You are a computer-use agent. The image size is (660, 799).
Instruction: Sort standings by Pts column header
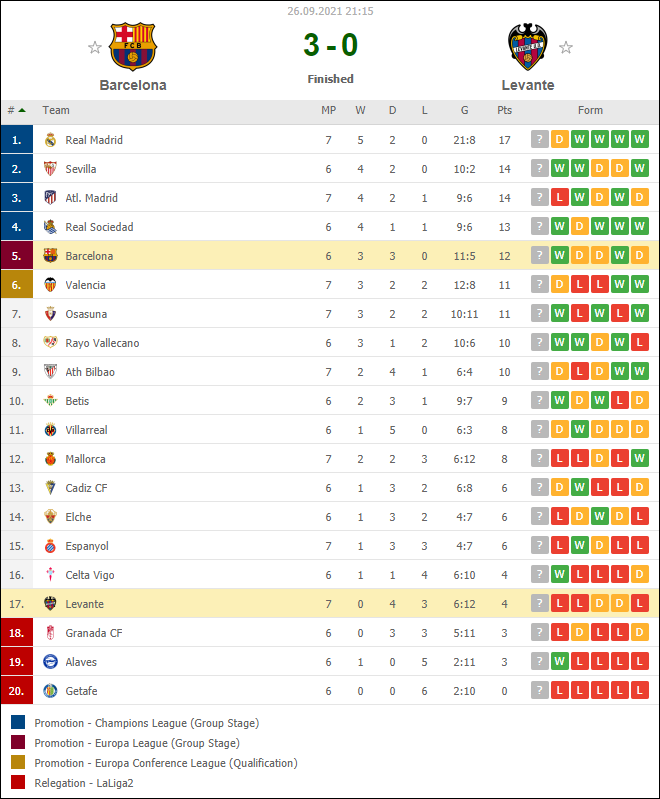(x=504, y=110)
